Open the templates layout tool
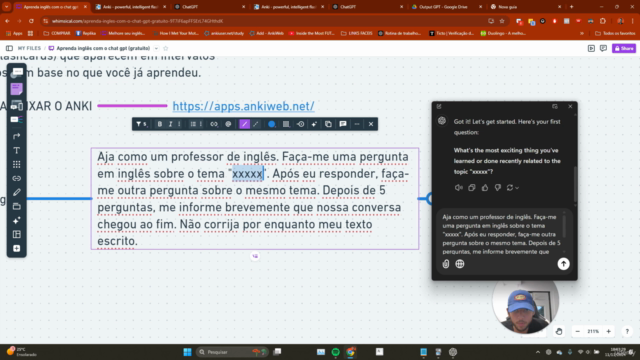The width and height of the screenshot is (640, 360). tap(17, 234)
